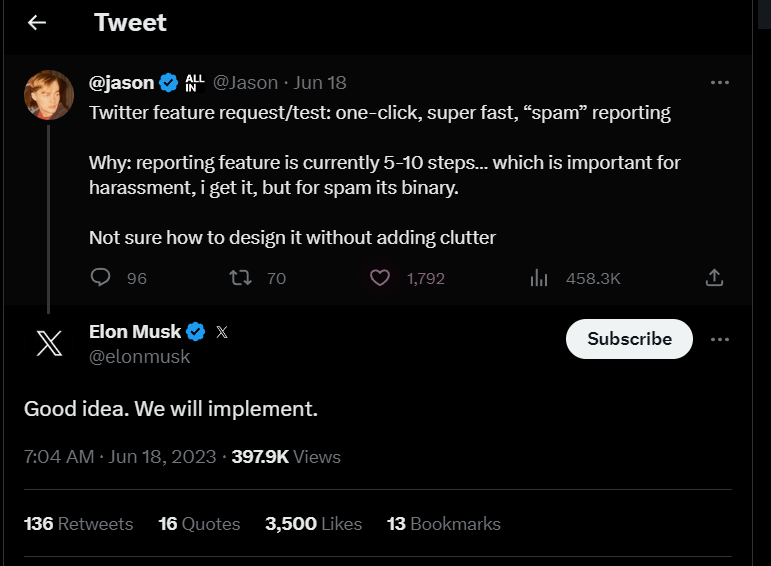Click the 7:04 AM Jun 18, 2023 timestamp

tap(120, 457)
